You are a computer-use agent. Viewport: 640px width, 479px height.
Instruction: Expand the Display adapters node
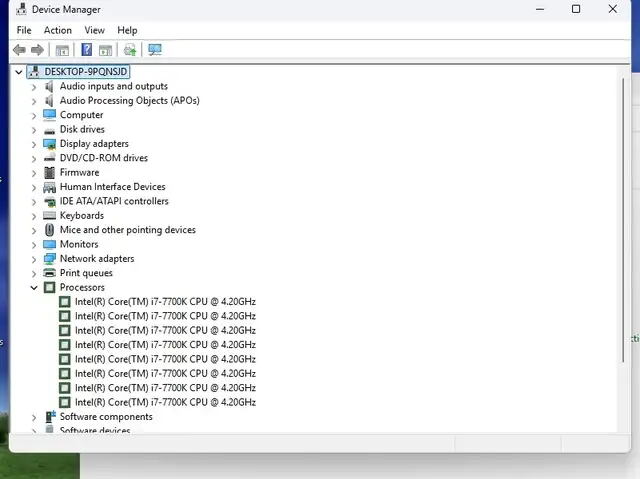tap(34, 144)
